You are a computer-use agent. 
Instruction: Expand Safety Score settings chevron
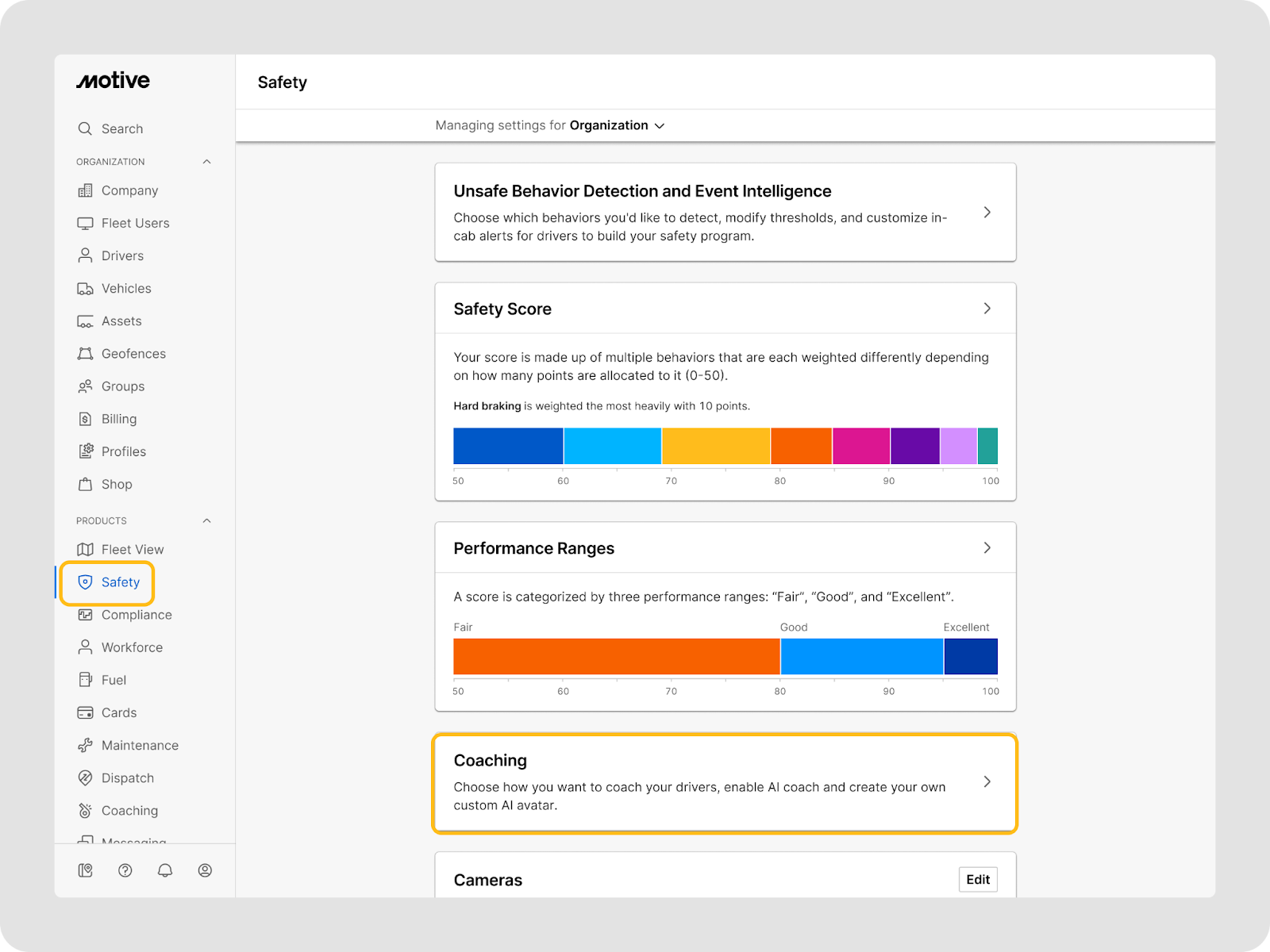click(987, 309)
